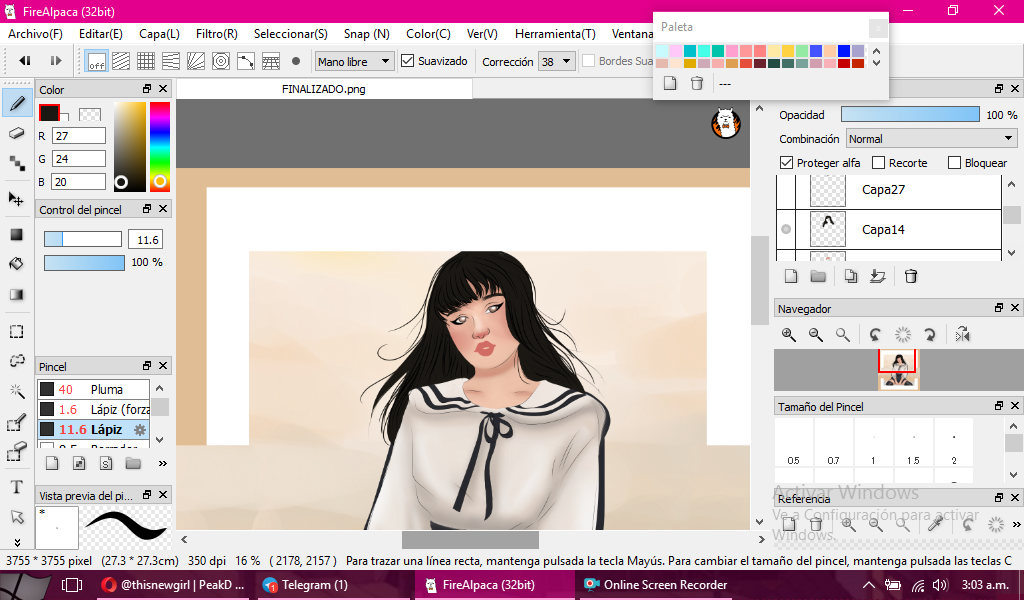Click the brush size 11.6 input field

tap(146, 240)
